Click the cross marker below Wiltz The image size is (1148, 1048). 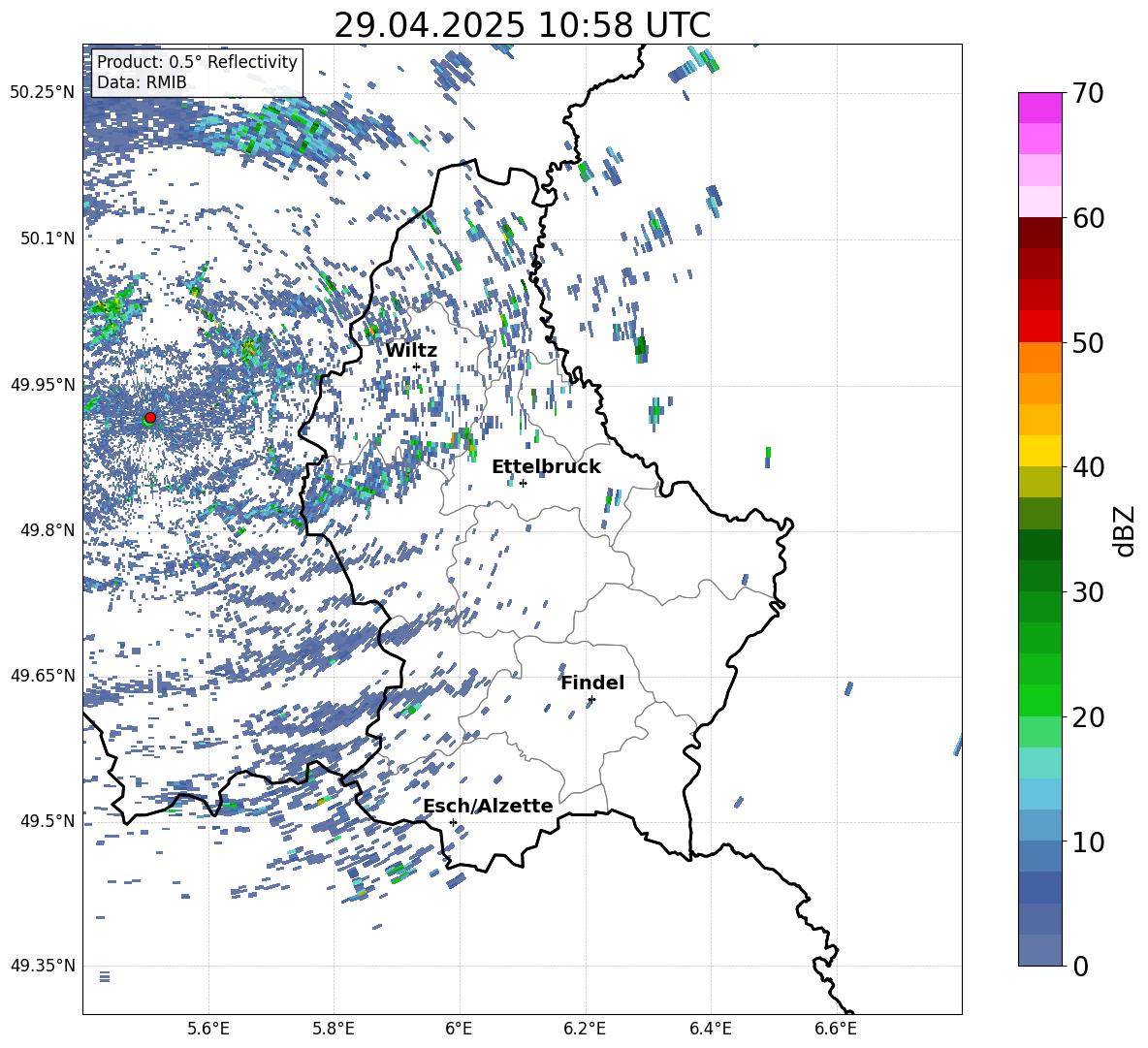pos(417,366)
